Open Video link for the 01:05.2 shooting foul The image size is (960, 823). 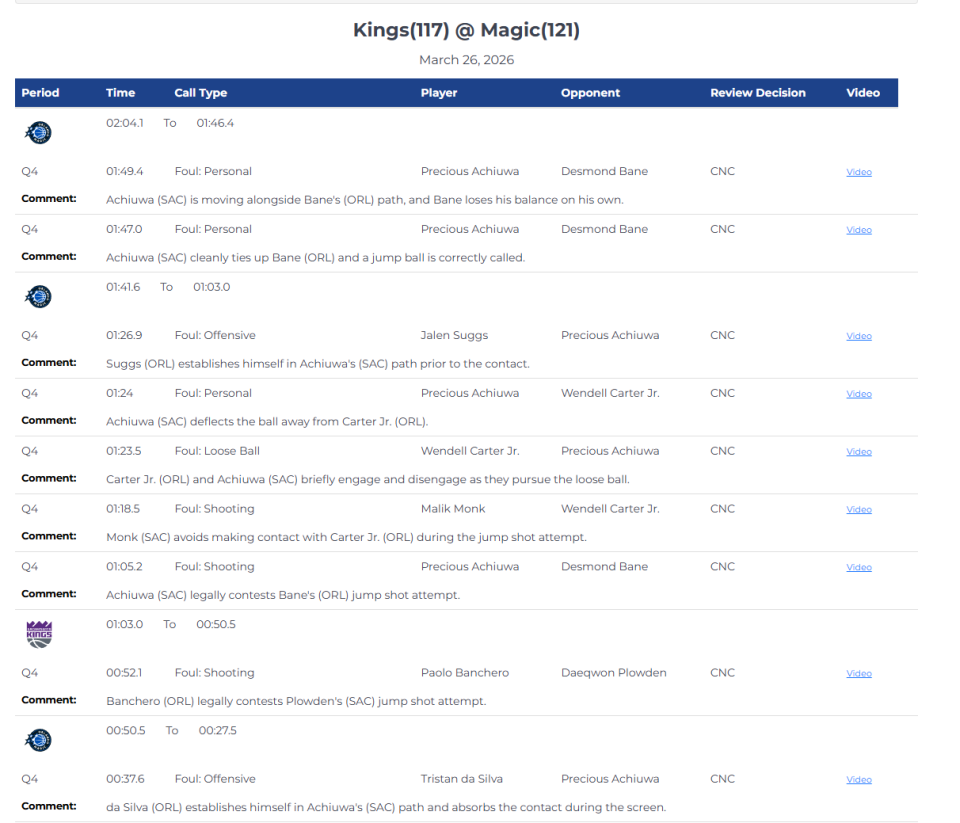(x=859, y=568)
